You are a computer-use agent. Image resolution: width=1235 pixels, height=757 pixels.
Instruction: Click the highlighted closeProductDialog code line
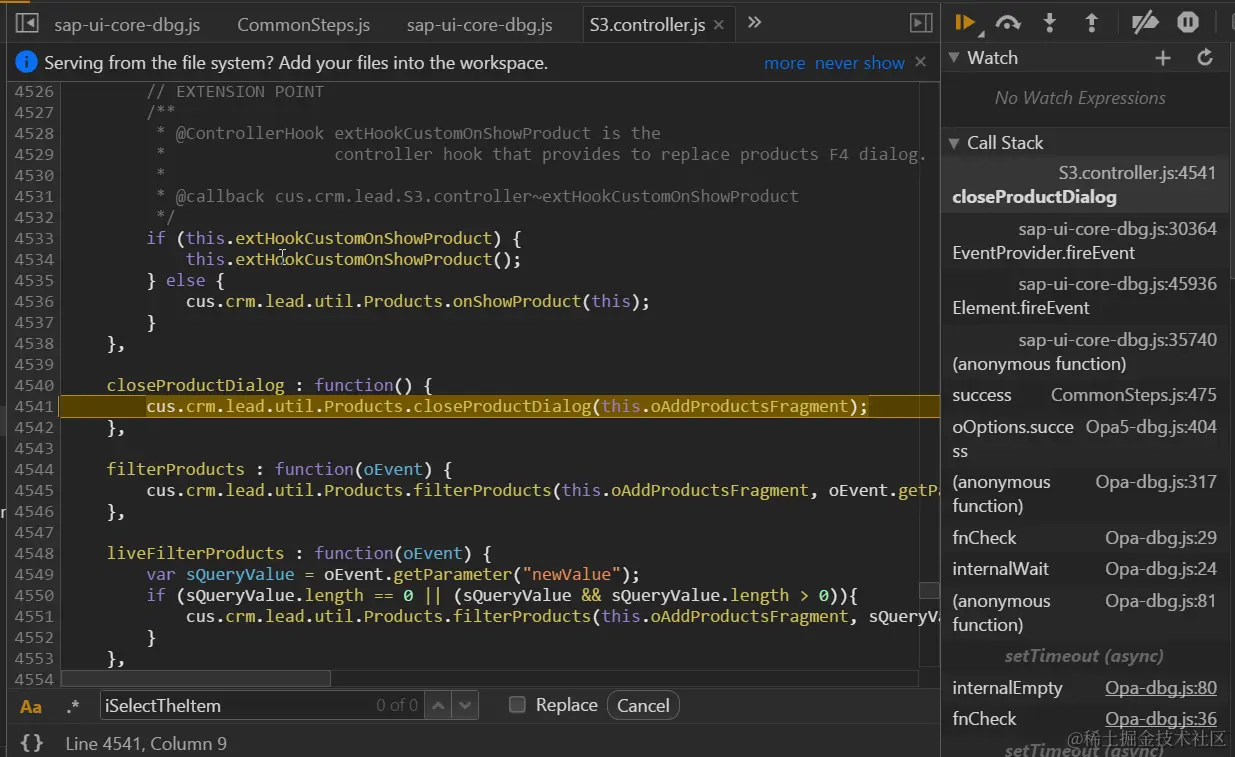pos(500,406)
